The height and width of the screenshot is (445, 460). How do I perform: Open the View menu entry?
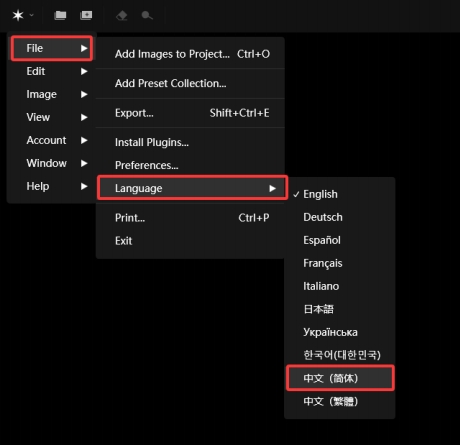click(x=52, y=117)
